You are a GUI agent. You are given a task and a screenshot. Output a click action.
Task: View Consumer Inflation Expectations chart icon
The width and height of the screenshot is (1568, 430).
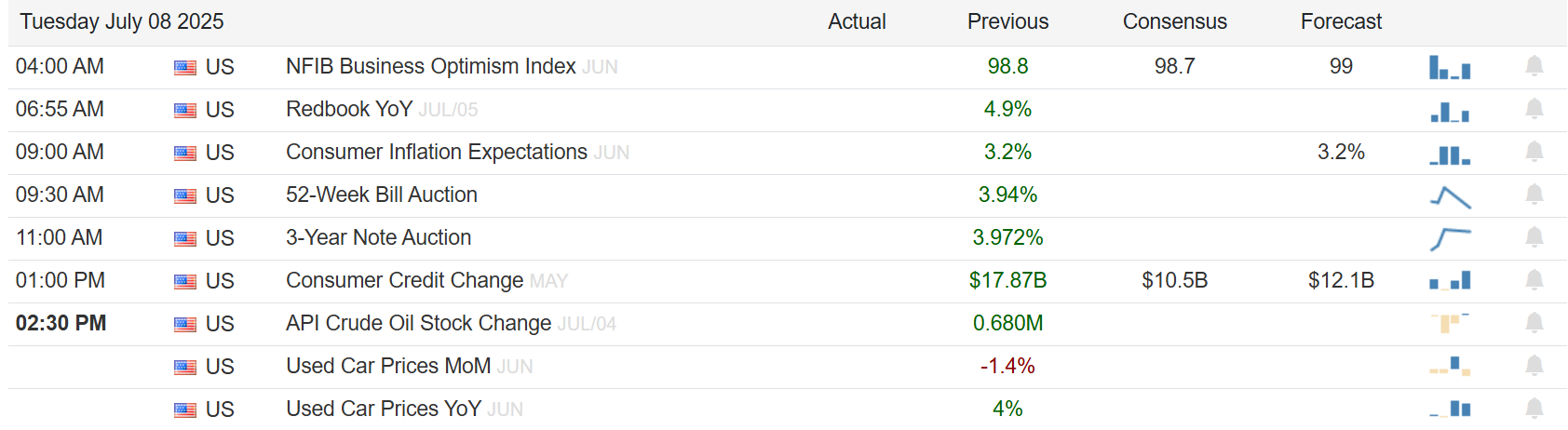point(1450,153)
